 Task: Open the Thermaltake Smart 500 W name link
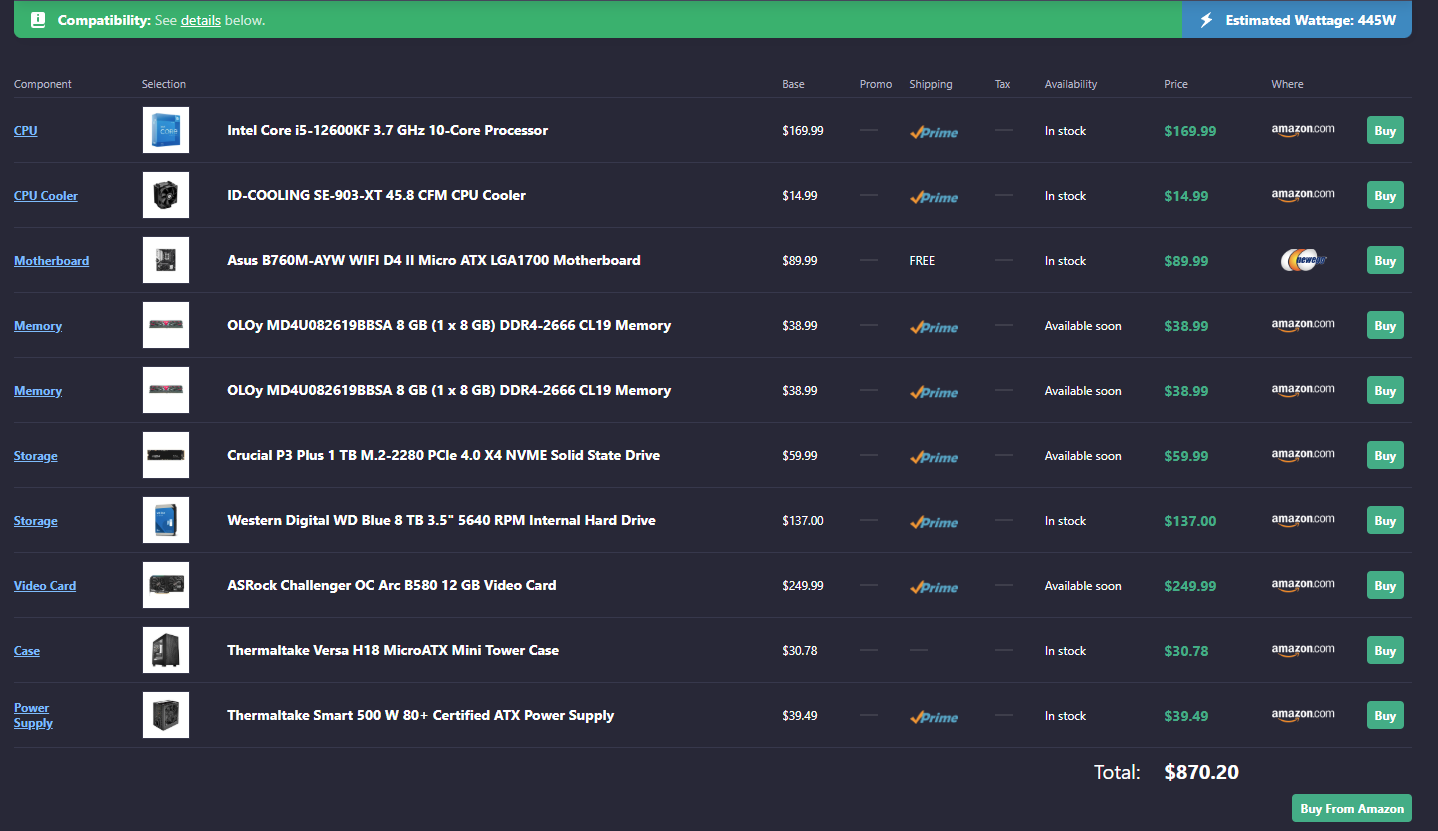click(421, 715)
